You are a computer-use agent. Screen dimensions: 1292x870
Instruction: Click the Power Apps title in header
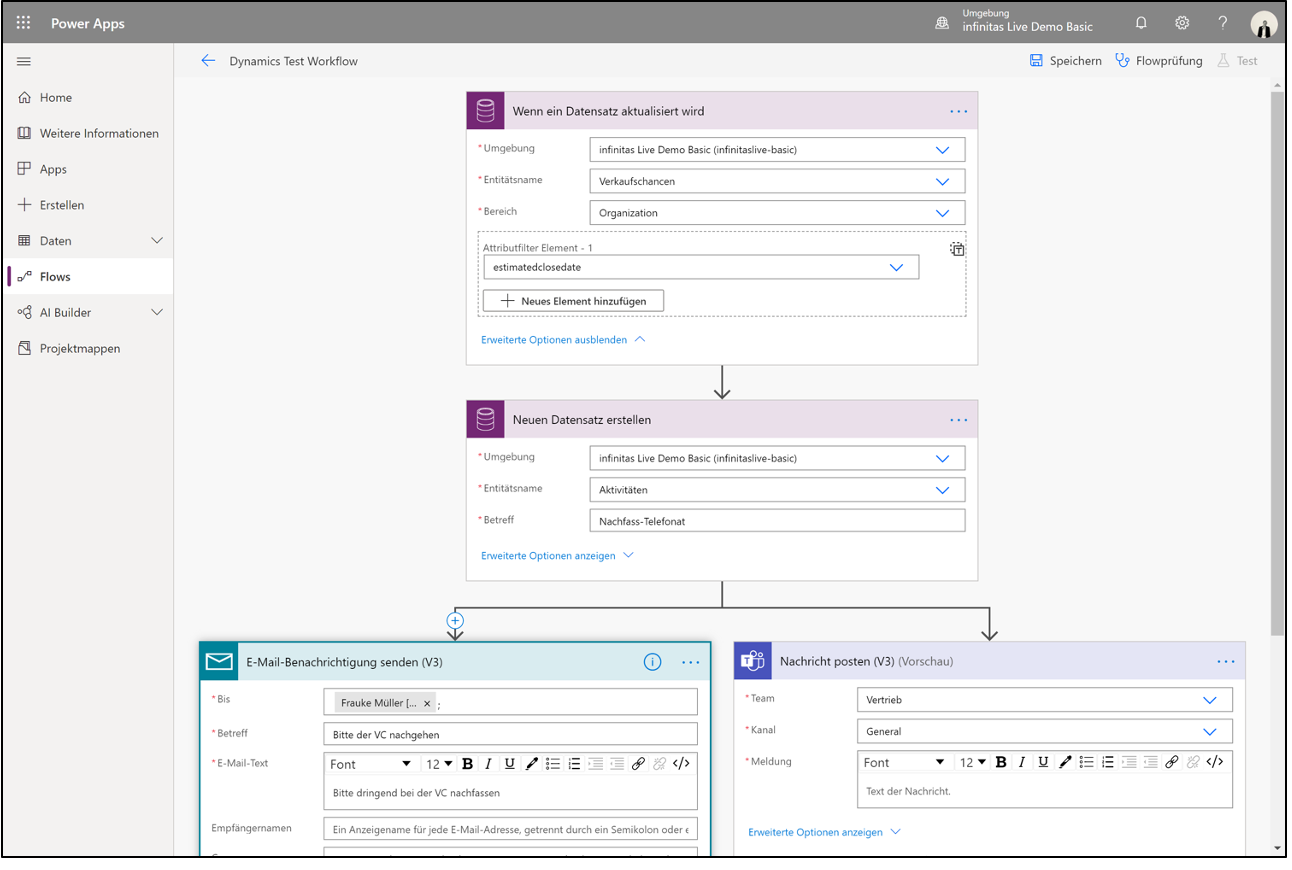[x=88, y=24]
